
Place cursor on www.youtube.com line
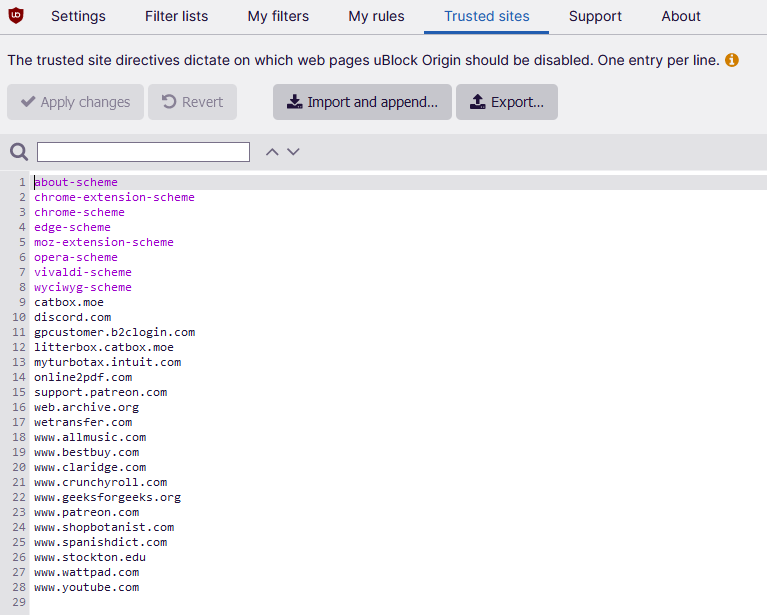[x=87, y=587]
